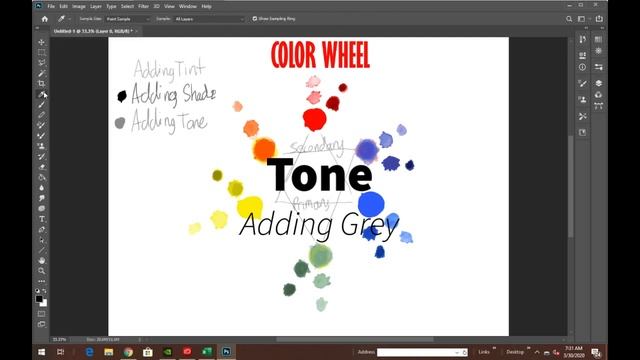This screenshot has height=360, width=640.
Task: Reset default foreground and background colors
Action: tap(38, 291)
